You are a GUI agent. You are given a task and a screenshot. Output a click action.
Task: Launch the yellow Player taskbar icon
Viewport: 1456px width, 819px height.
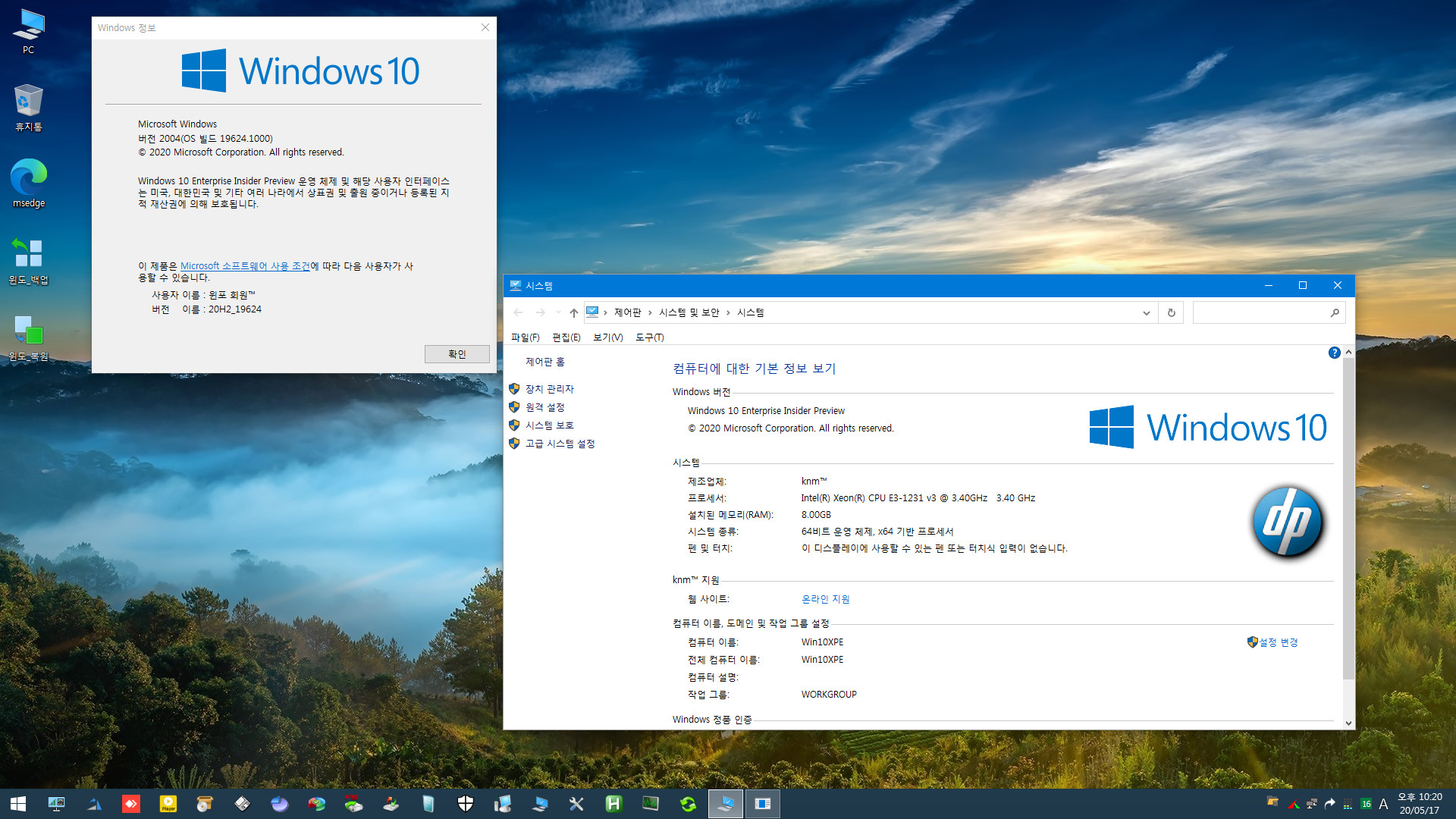(168, 804)
